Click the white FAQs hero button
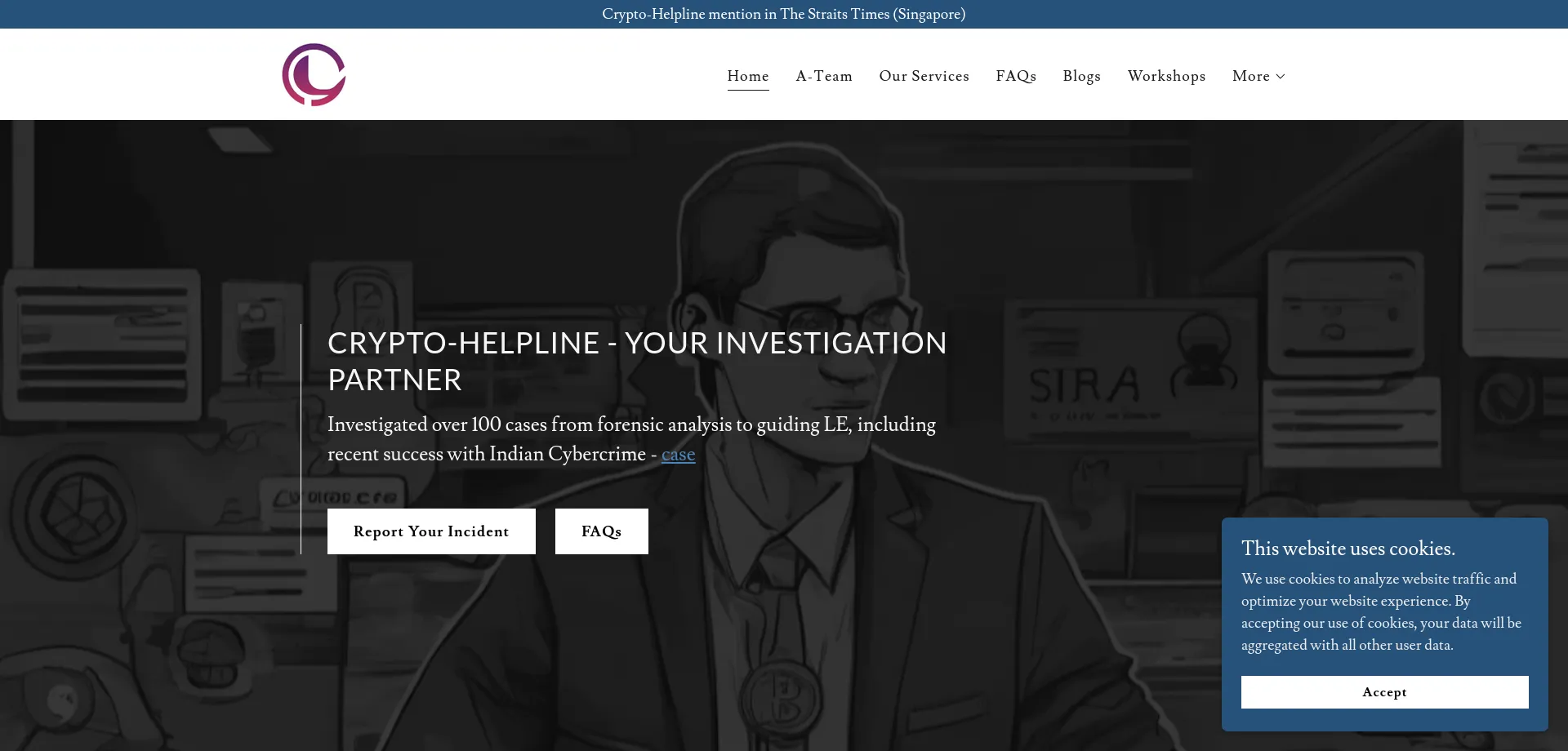Viewport: 1568px width, 751px height. (x=601, y=531)
